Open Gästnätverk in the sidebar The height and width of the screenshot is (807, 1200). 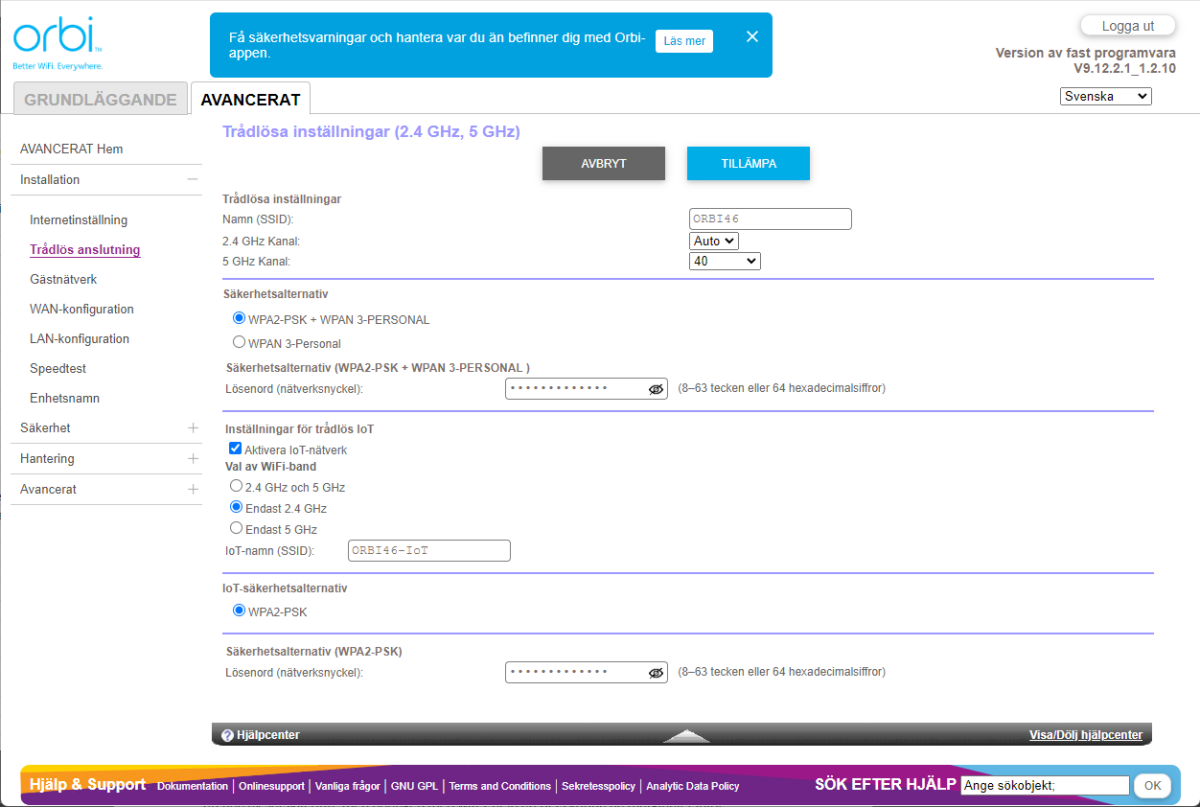click(x=63, y=280)
